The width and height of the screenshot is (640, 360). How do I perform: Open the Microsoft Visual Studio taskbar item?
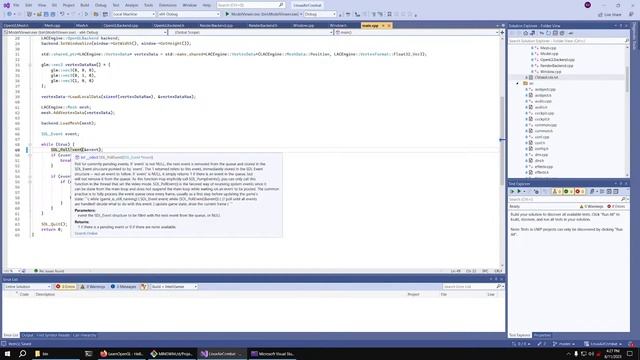click(273, 353)
